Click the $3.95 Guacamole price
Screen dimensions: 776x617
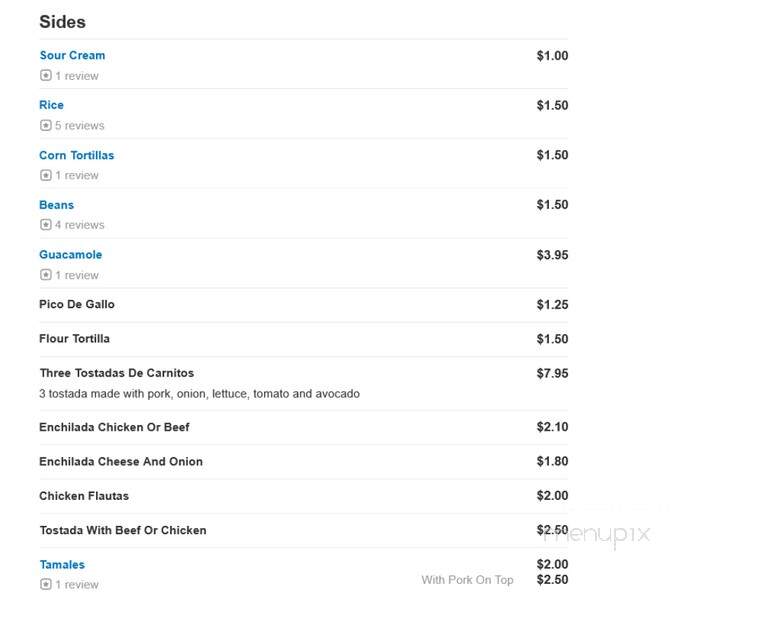(x=552, y=255)
